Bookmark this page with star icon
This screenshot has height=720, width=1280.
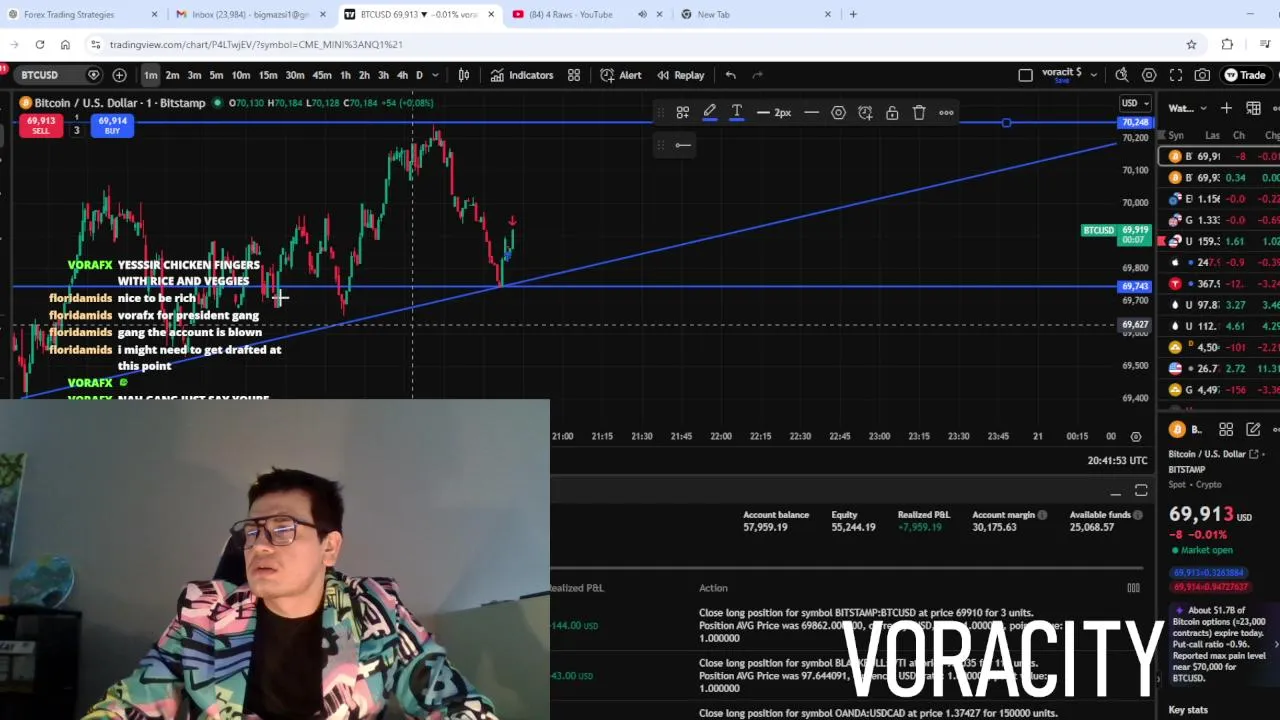click(x=1191, y=44)
